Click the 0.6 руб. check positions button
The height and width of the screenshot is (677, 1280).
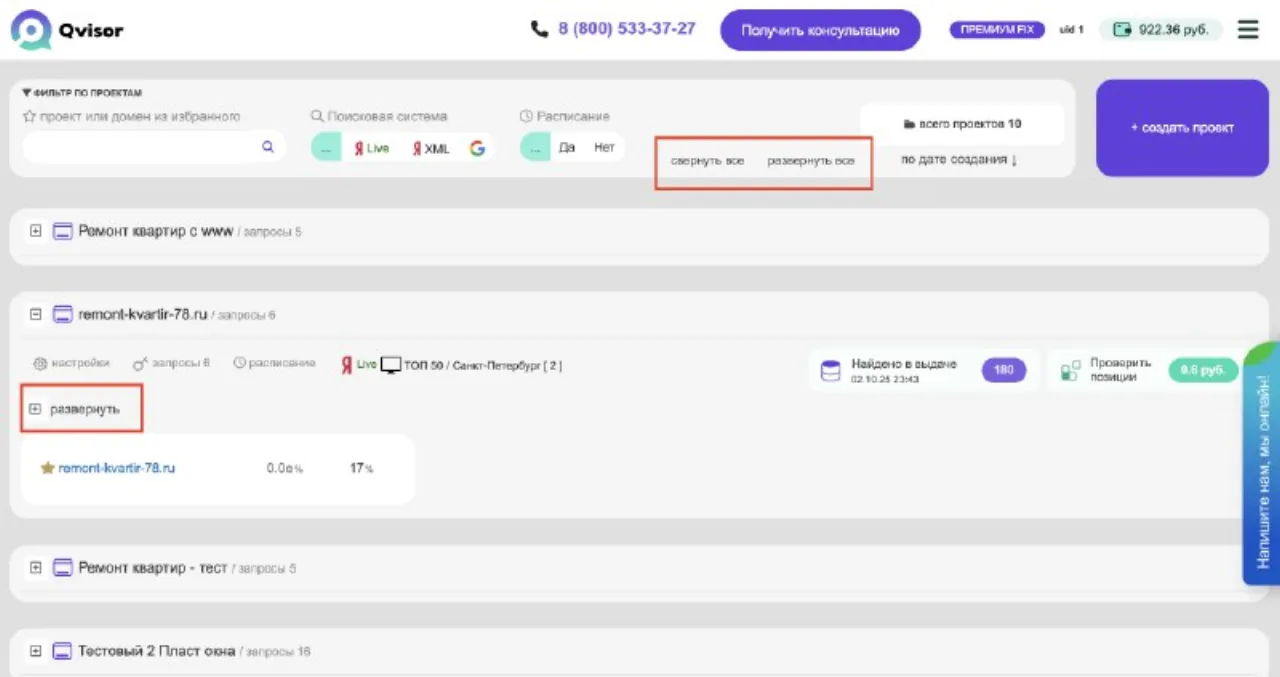(1203, 370)
